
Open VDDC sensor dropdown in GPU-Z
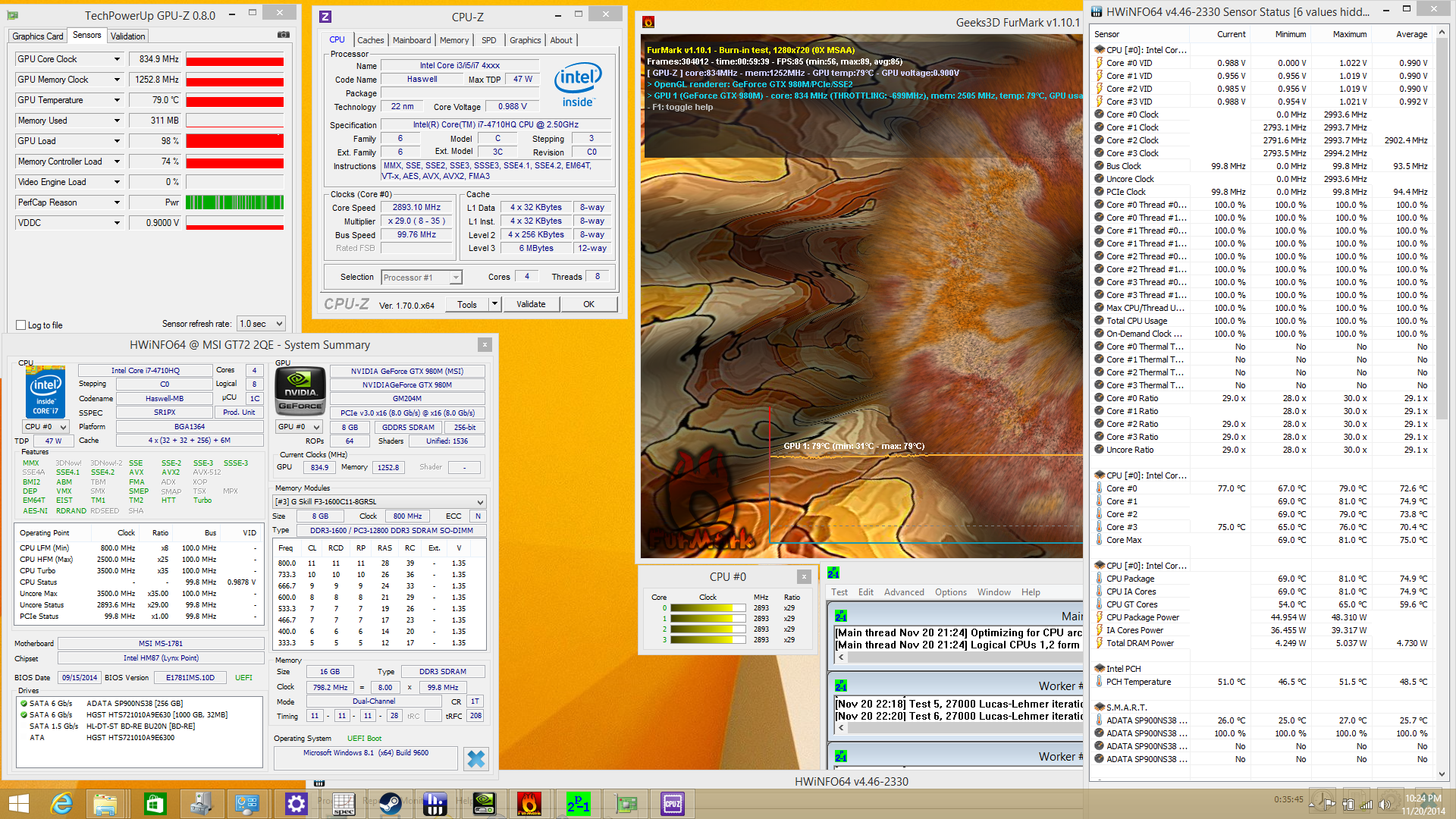[x=117, y=223]
